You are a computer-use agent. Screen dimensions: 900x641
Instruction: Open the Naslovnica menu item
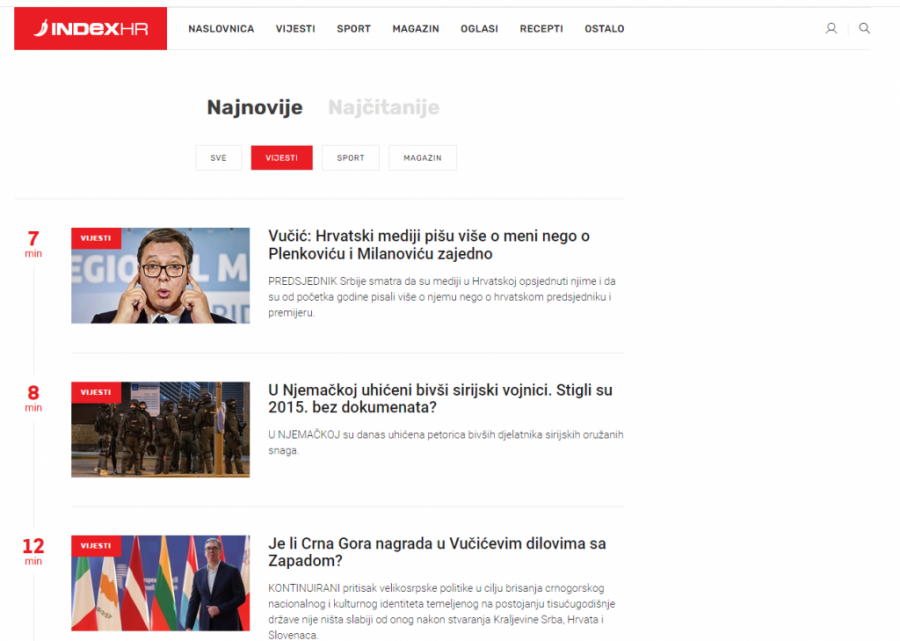pyautogui.click(x=221, y=29)
